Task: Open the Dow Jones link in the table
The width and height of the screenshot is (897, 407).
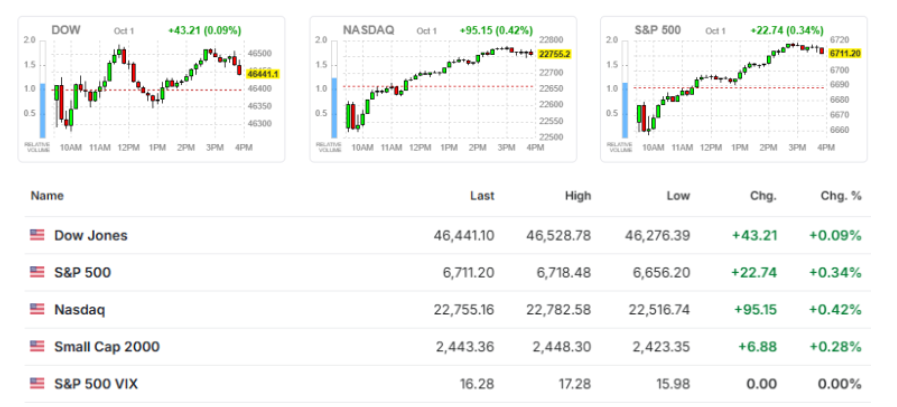Action: click(x=91, y=236)
